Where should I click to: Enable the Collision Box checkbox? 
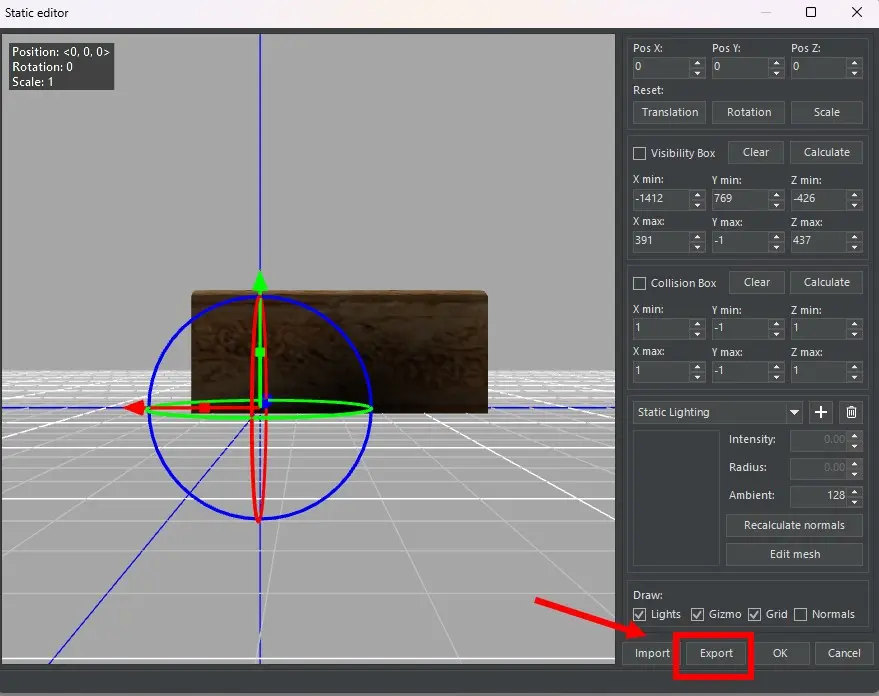pyautogui.click(x=640, y=284)
